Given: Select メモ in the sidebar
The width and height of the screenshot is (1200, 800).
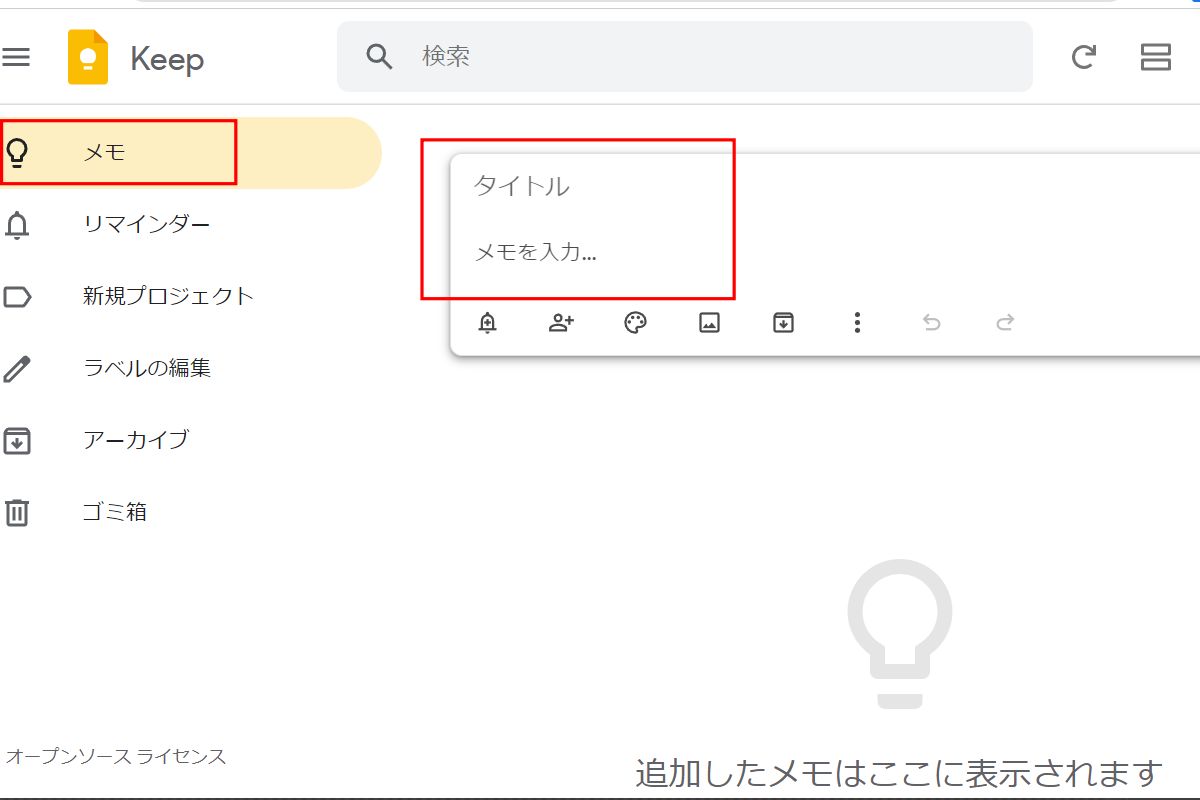Looking at the screenshot, I should 105,152.
